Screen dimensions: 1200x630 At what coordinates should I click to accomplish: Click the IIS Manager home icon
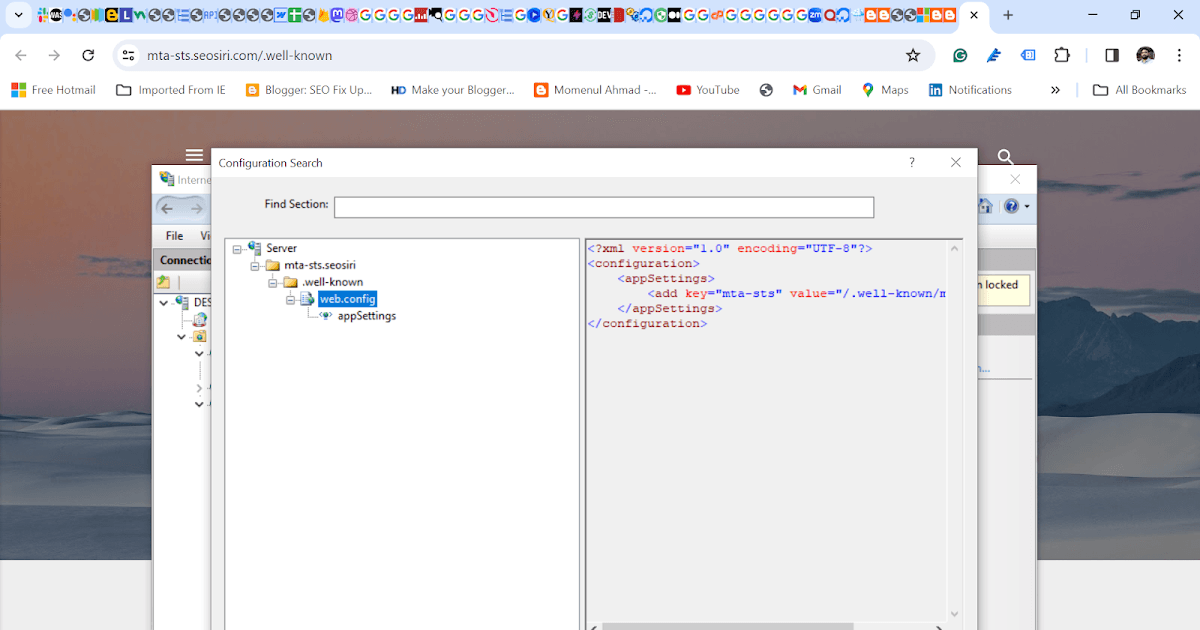(986, 206)
